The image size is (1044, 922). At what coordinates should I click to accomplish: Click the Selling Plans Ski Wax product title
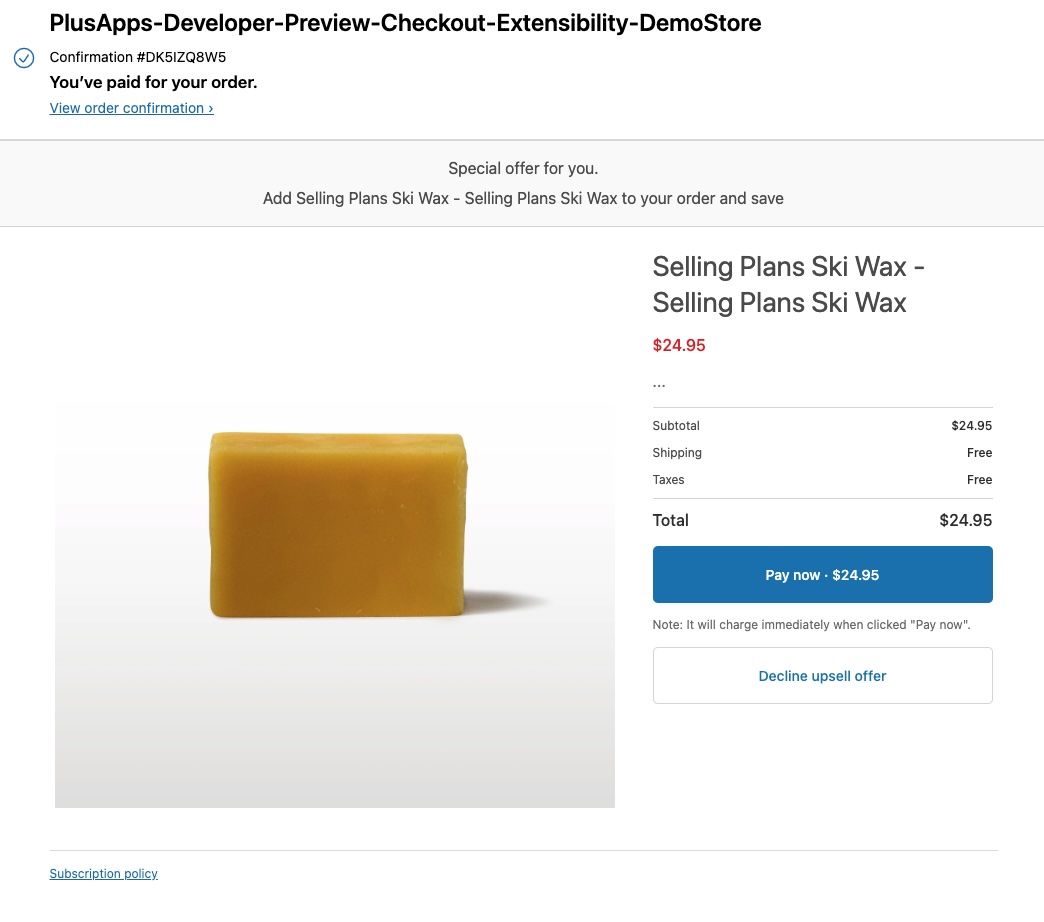coord(788,284)
